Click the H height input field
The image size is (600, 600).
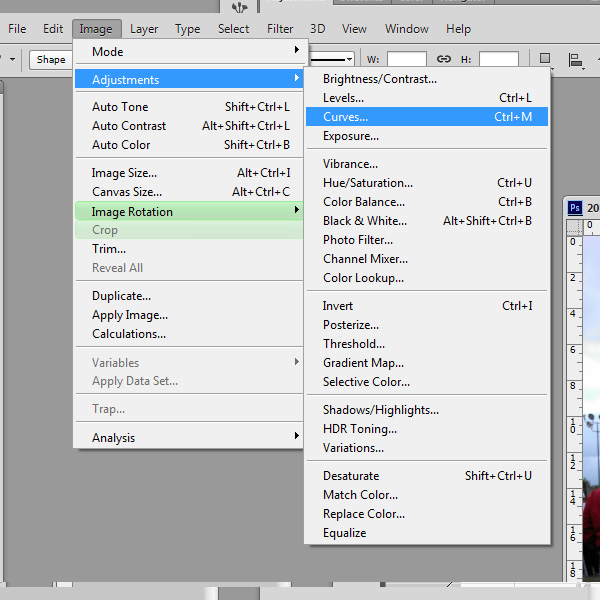click(499, 59)
